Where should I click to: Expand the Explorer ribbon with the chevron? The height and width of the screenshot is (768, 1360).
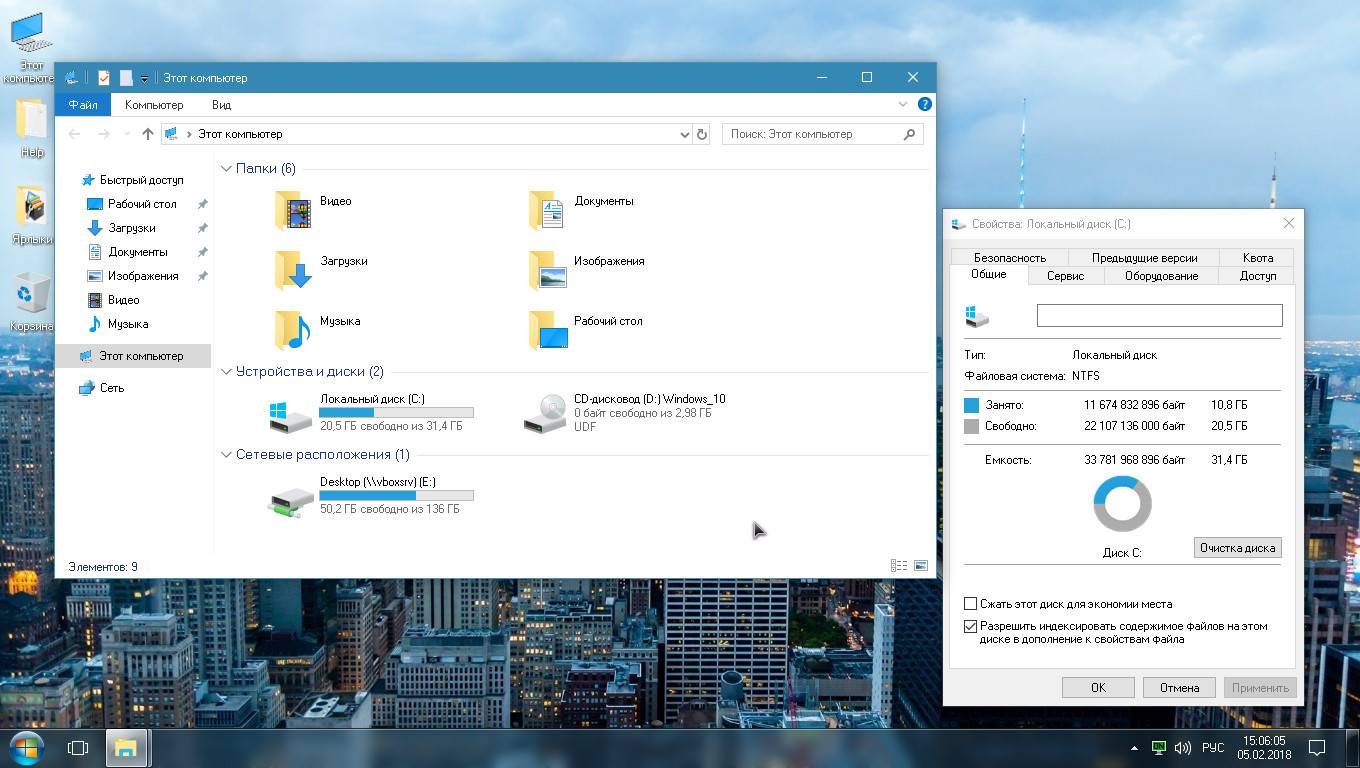click(903, 104)
